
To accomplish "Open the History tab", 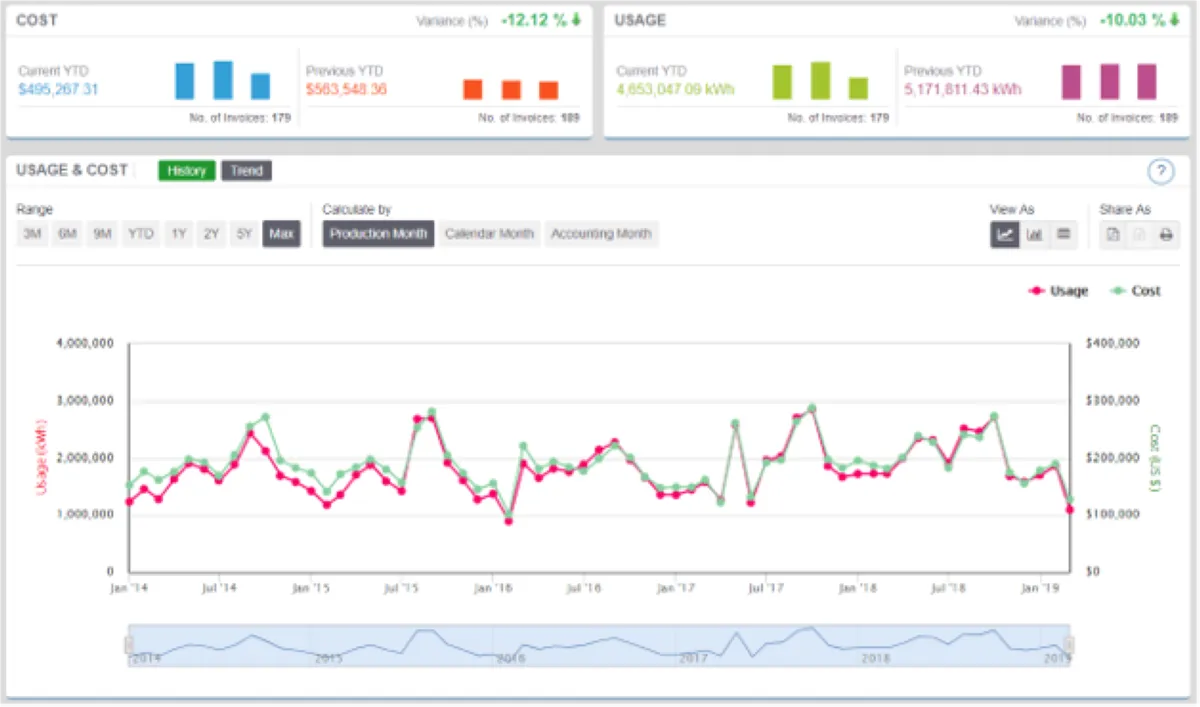I will pyautogui.click(x=186, y=171).
